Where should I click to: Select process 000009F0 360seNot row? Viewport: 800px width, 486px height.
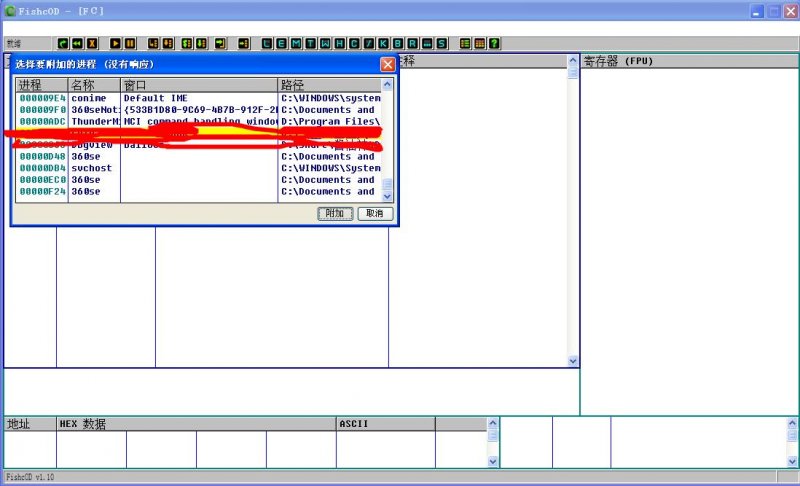(199, 110)
